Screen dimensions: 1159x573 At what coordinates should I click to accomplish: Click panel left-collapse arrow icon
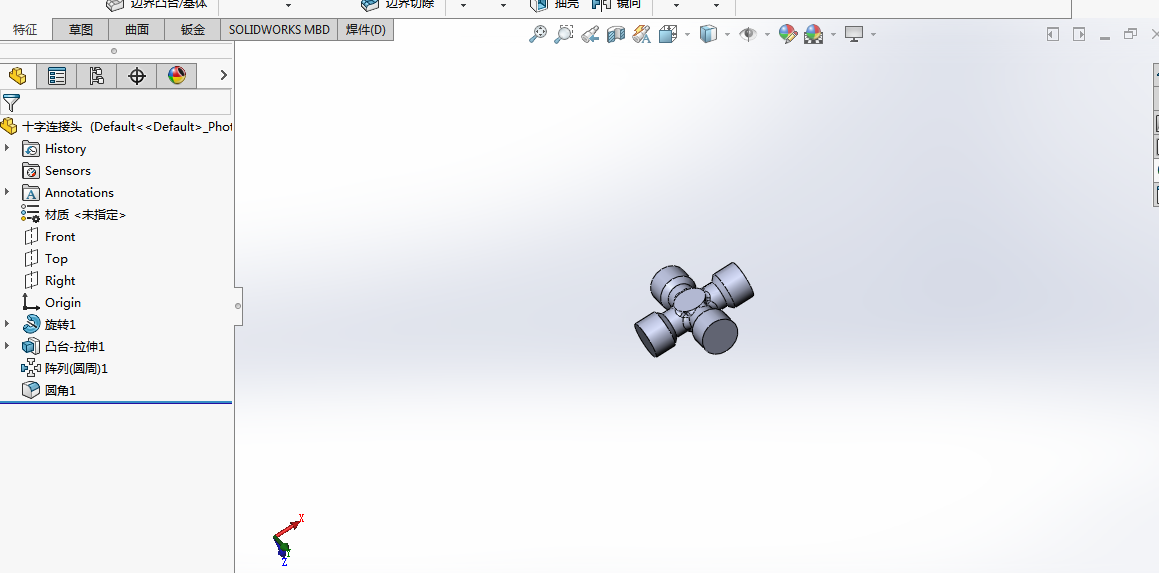(1053, 34)
